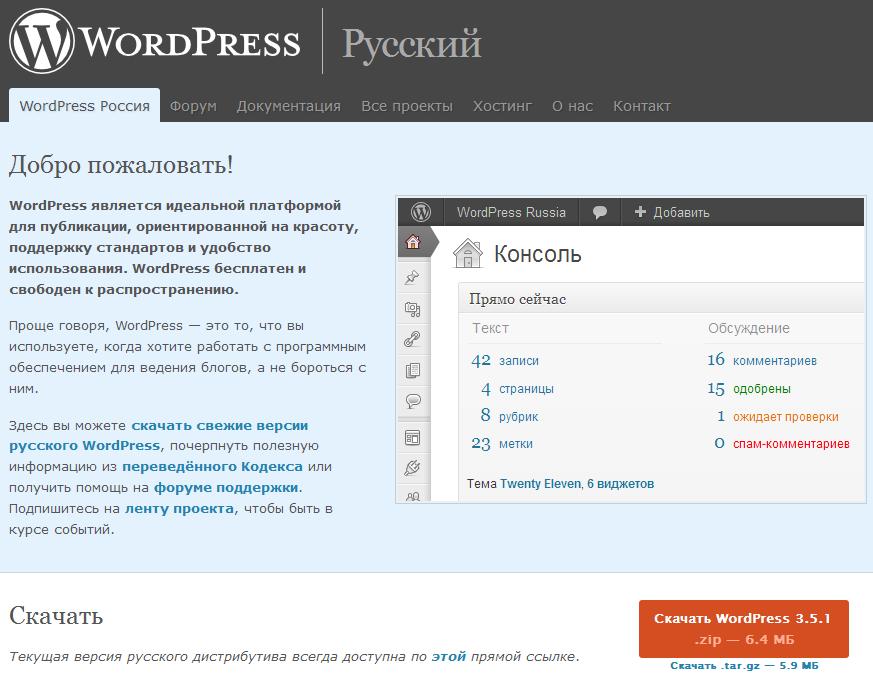Click the 0 спам-комментариев link
This screenshot has height=683, width=873.
coord(782,444)
